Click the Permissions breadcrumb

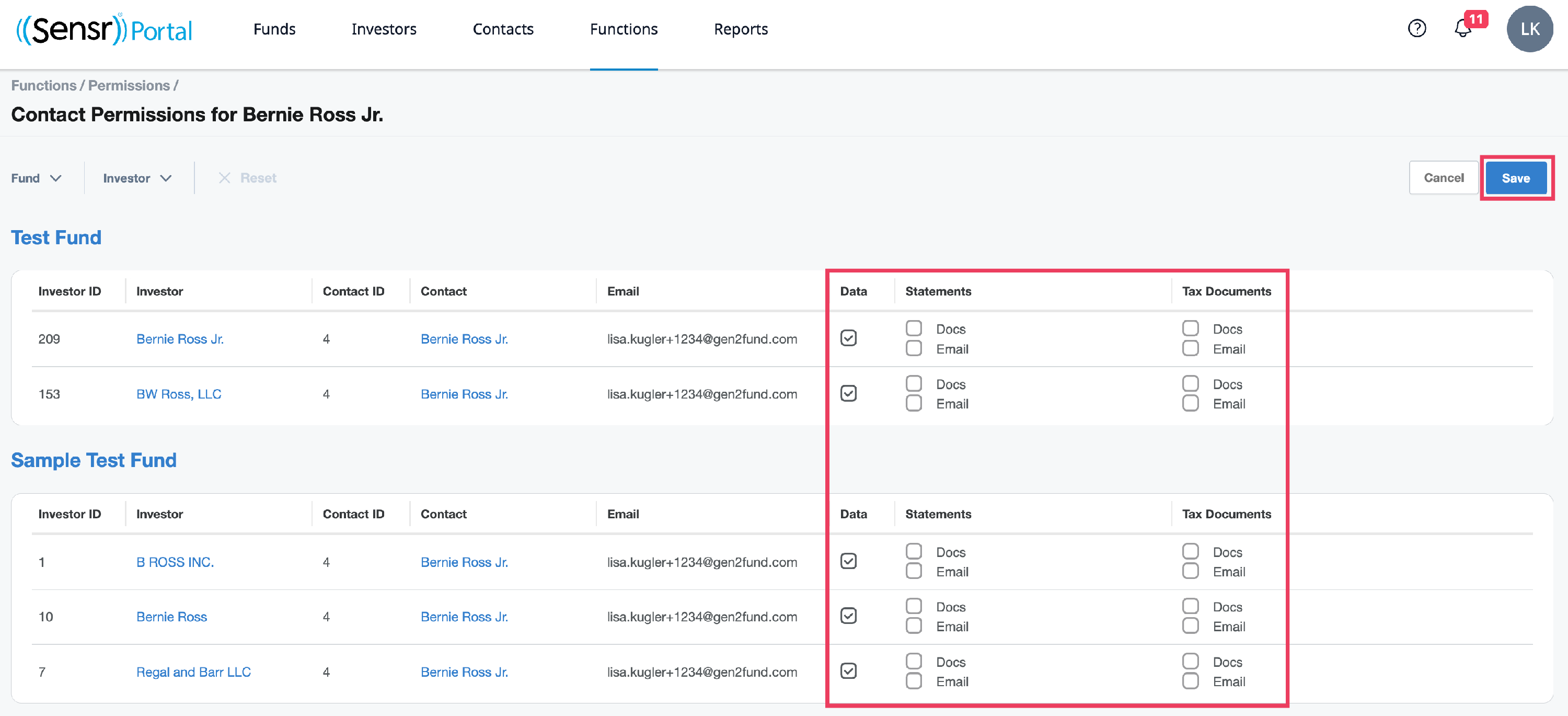point(129,85)
